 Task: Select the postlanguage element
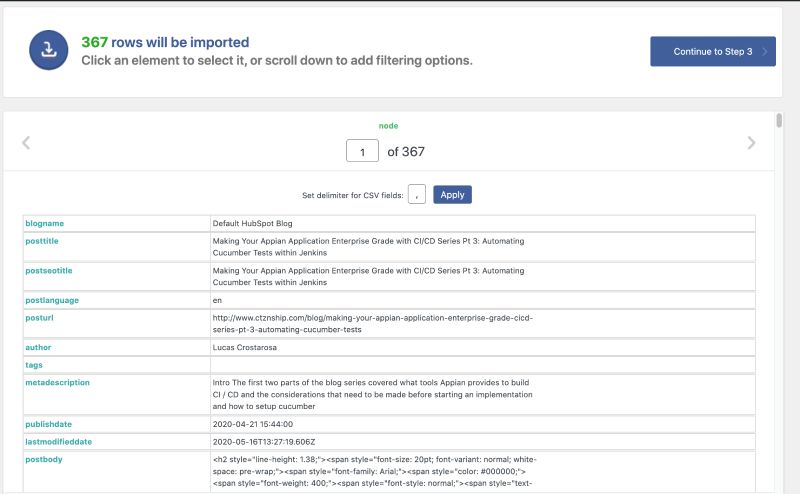point(52,300)
